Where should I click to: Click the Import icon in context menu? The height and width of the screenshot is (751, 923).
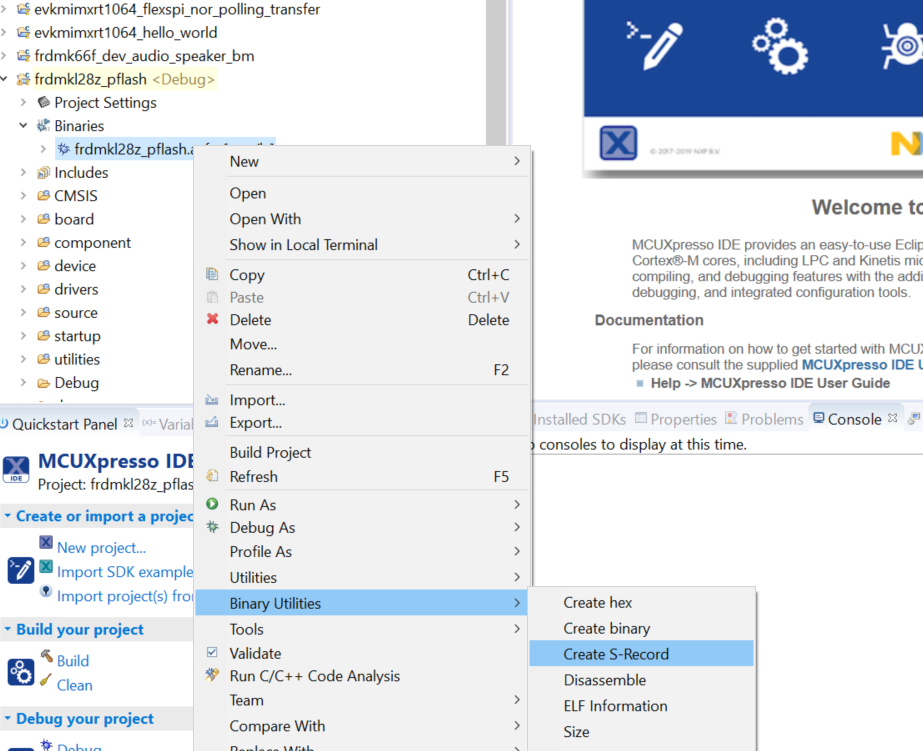click(x=212, y=400)
